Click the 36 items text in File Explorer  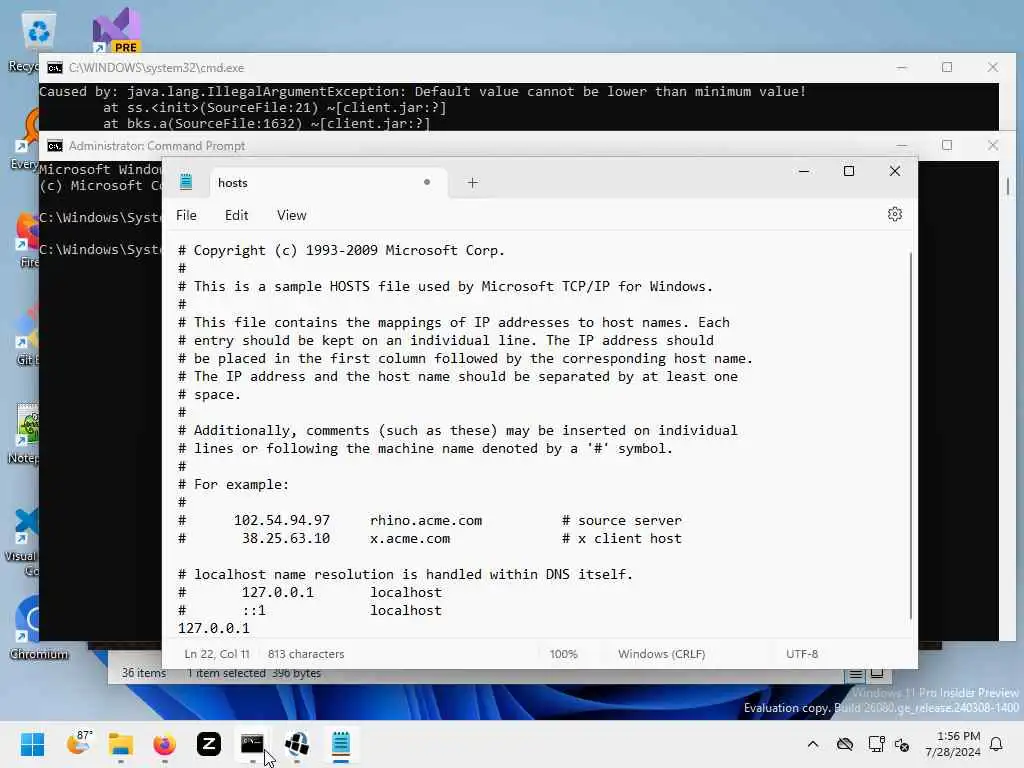(x=144, y=673)
